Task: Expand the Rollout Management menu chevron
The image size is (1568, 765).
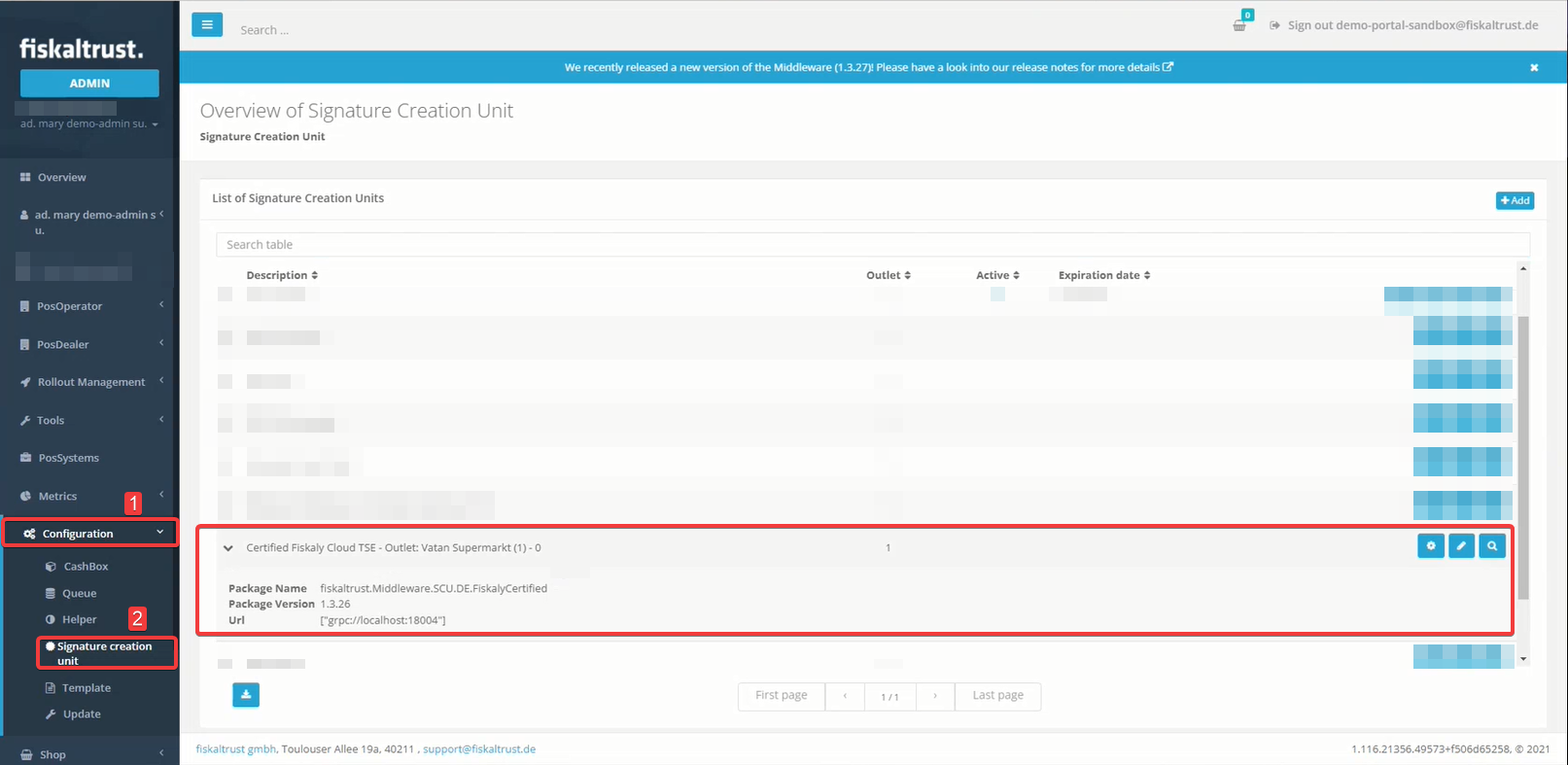Action: click(x=161, y=381)
